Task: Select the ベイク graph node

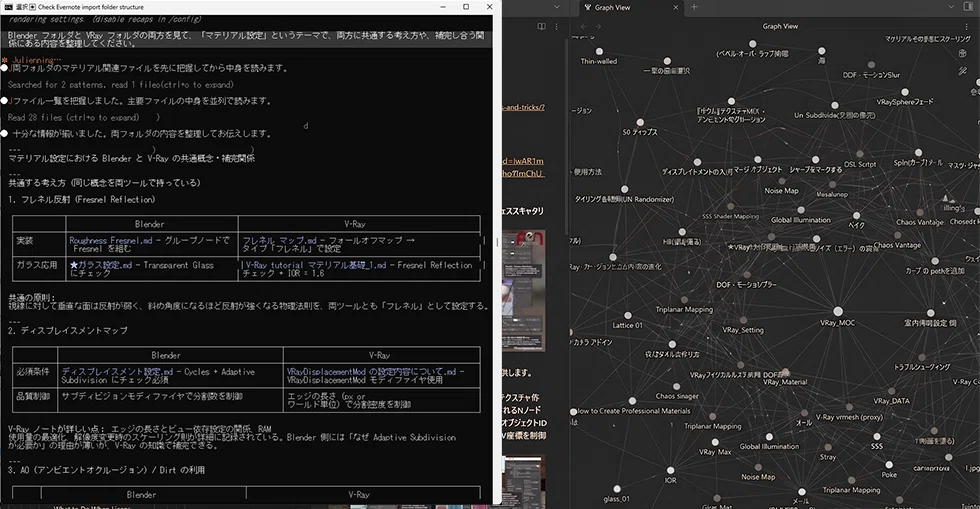Action: click(856, 216)
